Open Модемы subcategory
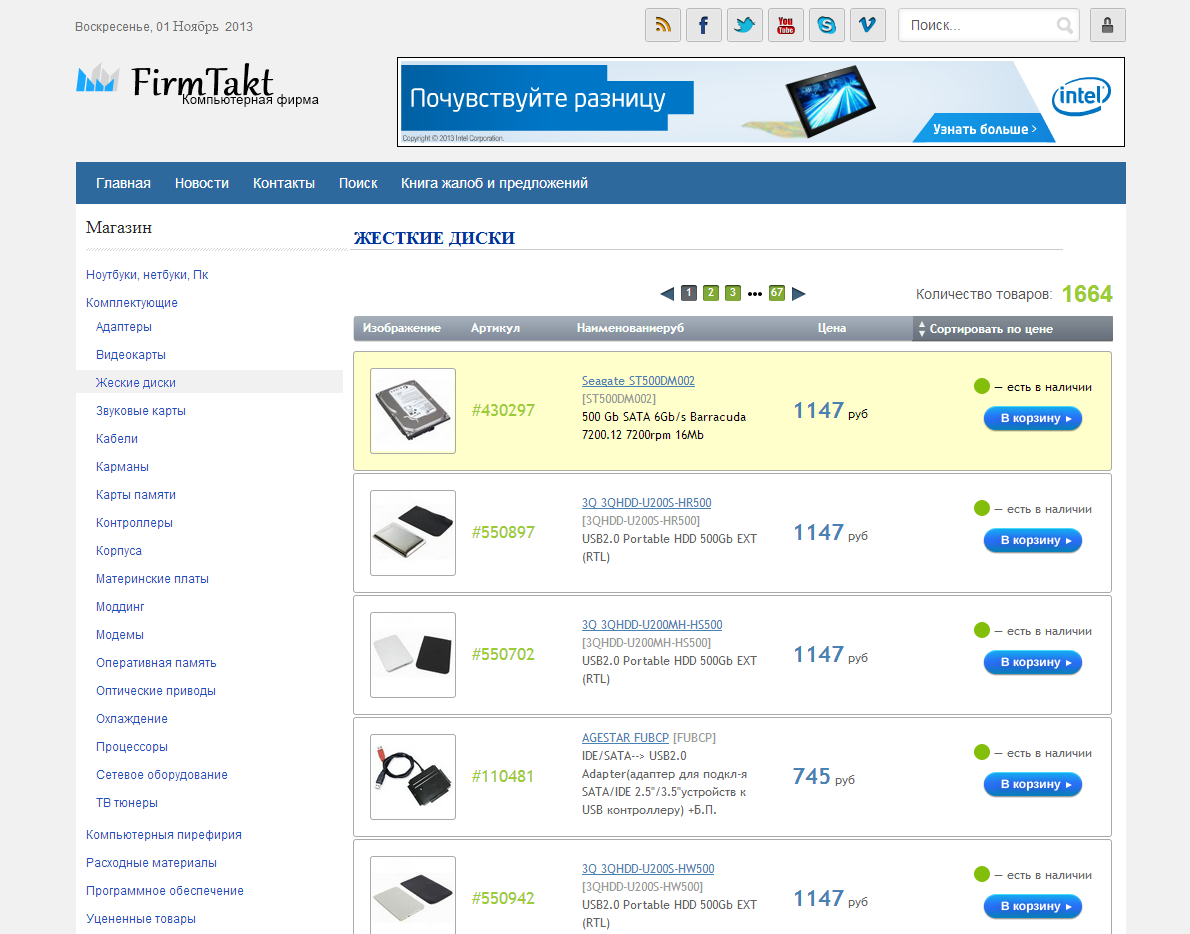 point(120,635)
